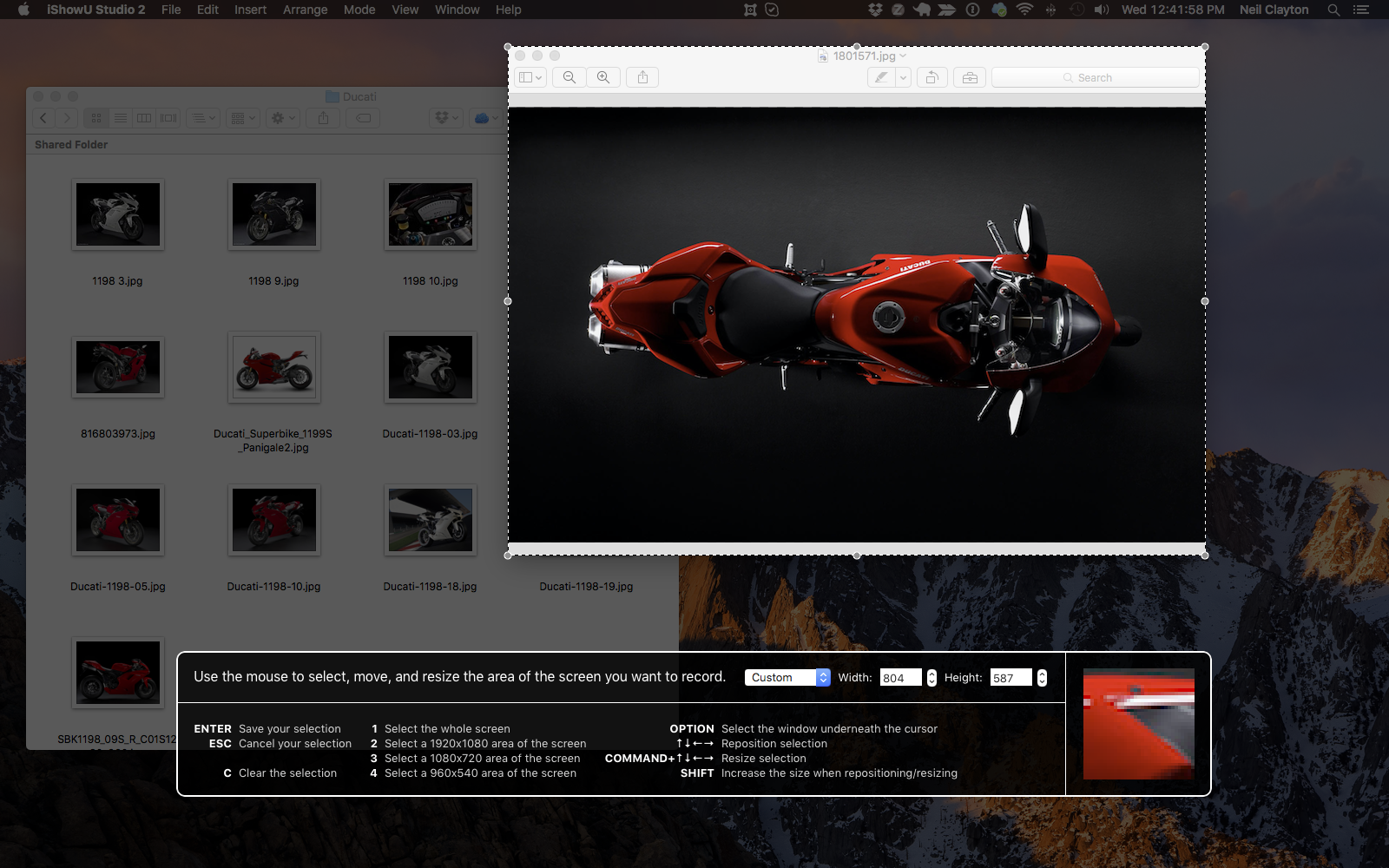Click the 1801571.jpg window title
The width and height of the screenshot is (1389, 868).
tap(864, 56)
